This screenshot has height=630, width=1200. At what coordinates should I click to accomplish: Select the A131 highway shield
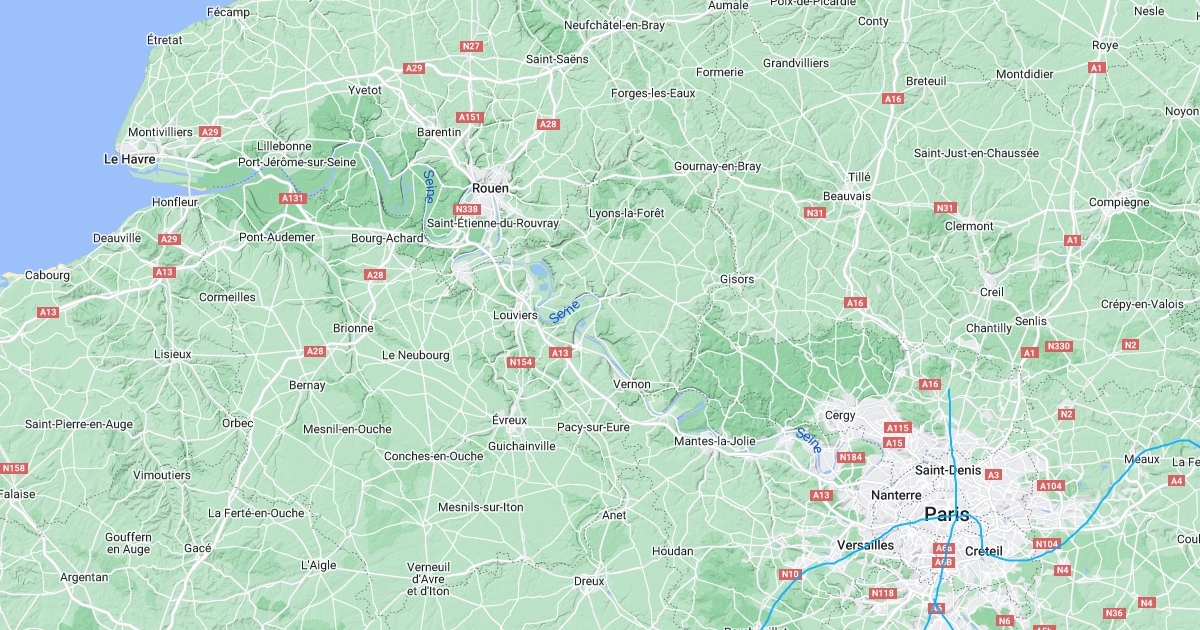coord(292,198)
